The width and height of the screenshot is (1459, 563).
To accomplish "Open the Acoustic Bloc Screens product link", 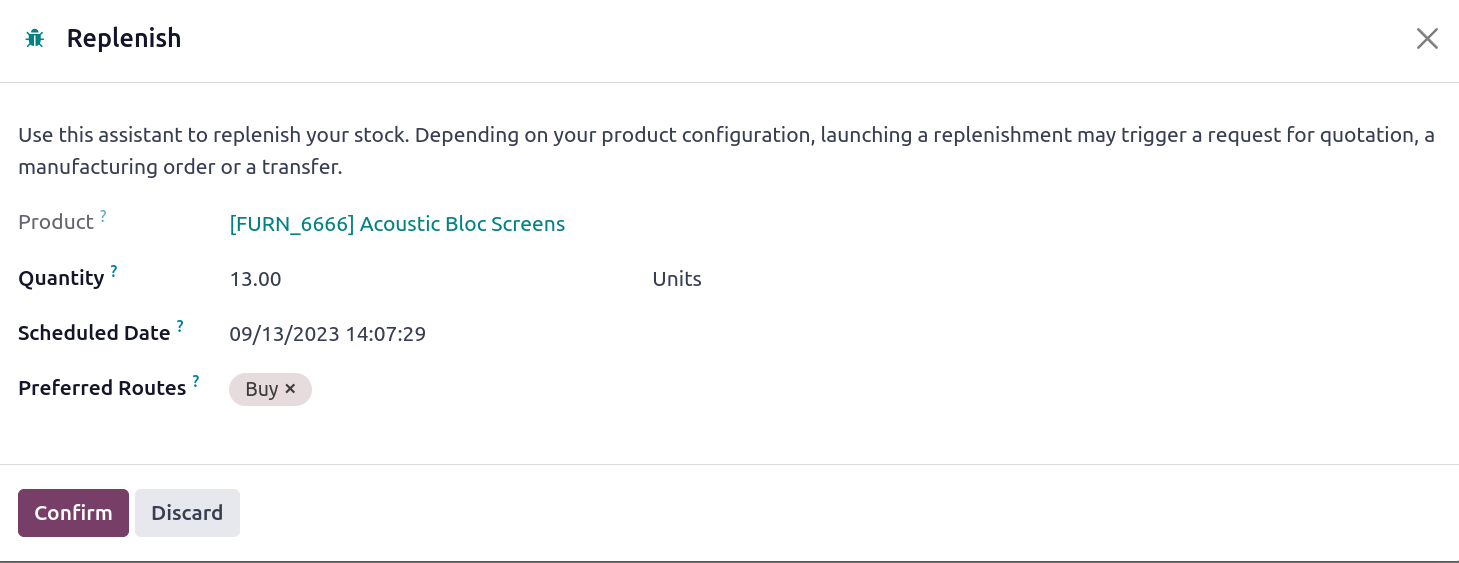I will click(x=397, y=224).
